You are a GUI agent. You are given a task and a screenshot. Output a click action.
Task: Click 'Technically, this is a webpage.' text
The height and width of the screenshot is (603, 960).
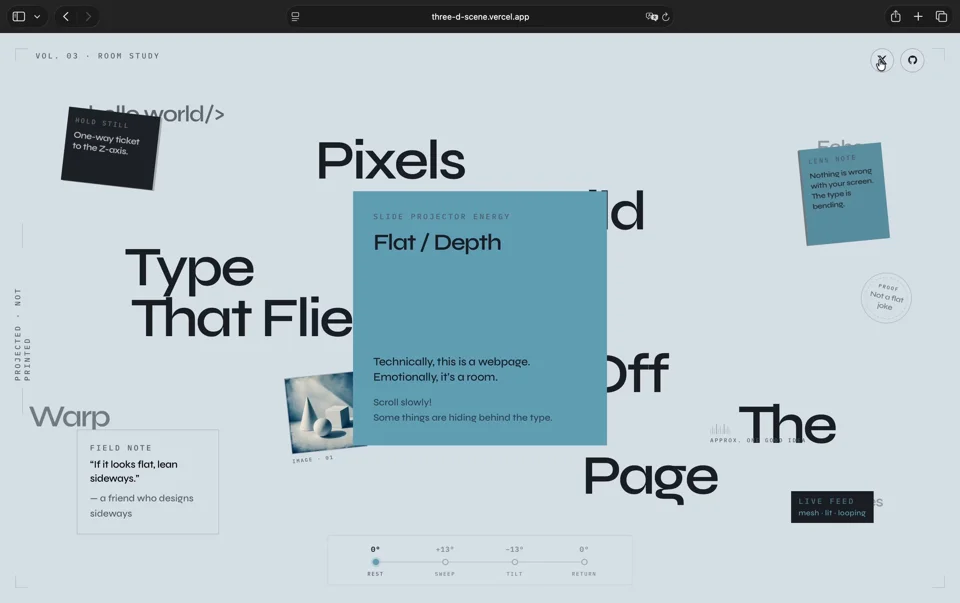[x=452, y=362]
